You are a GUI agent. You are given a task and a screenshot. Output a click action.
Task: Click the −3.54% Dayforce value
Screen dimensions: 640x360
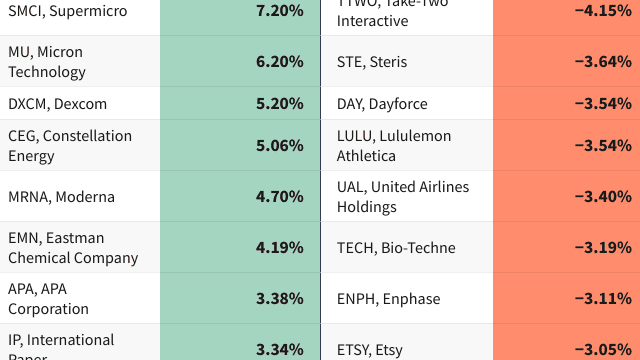[567, 103]
